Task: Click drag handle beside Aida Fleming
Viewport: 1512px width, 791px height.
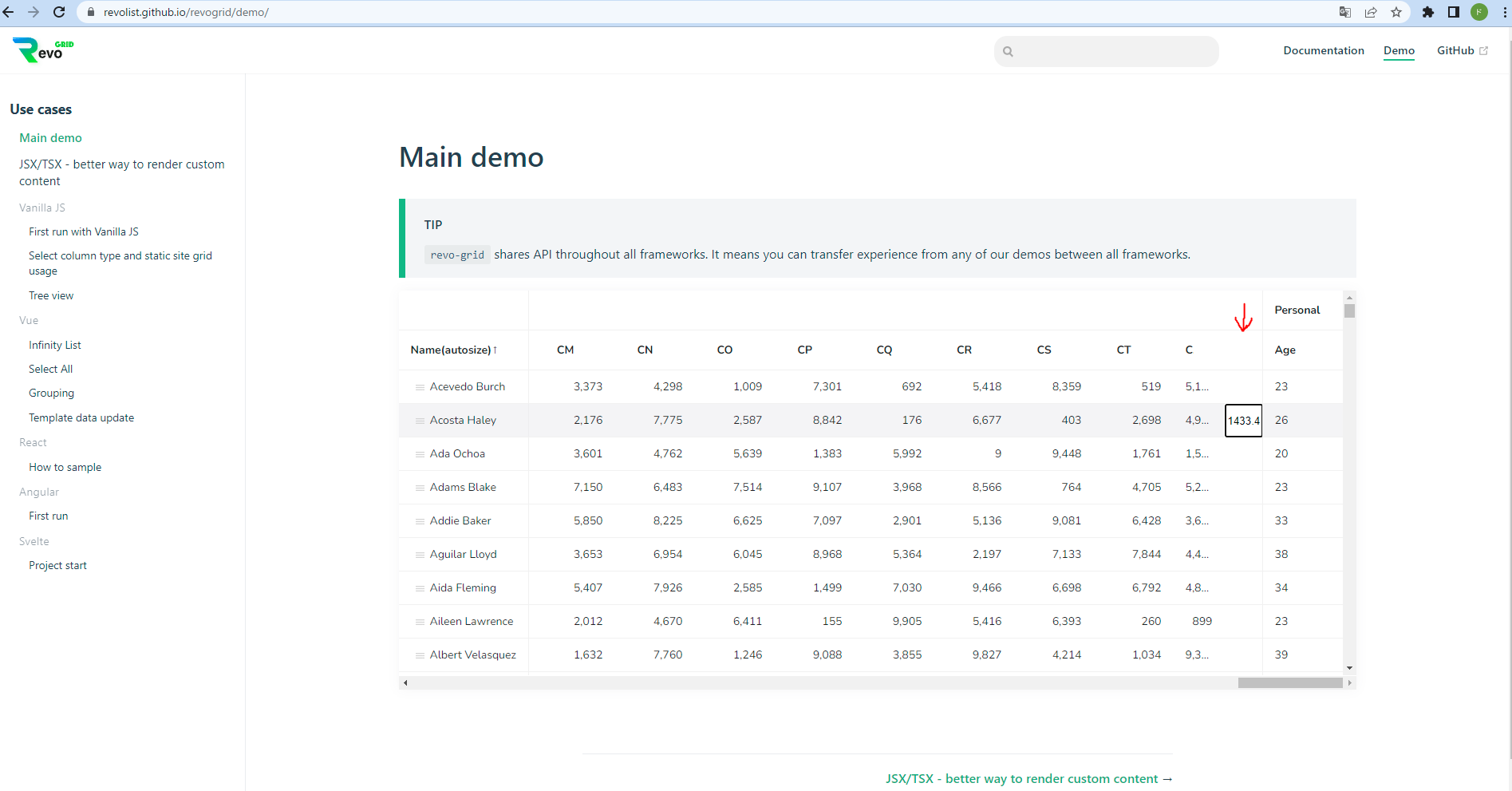Action: pyautogui.click(x=420, y=588)
